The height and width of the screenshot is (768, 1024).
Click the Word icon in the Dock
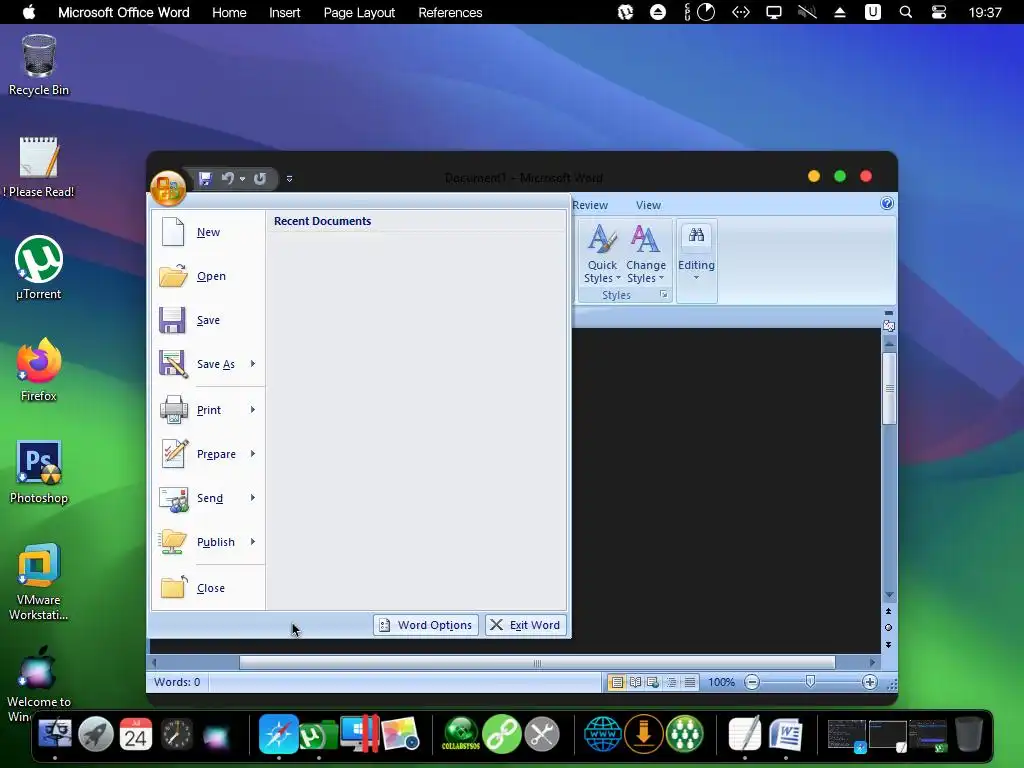click(786, 734)
